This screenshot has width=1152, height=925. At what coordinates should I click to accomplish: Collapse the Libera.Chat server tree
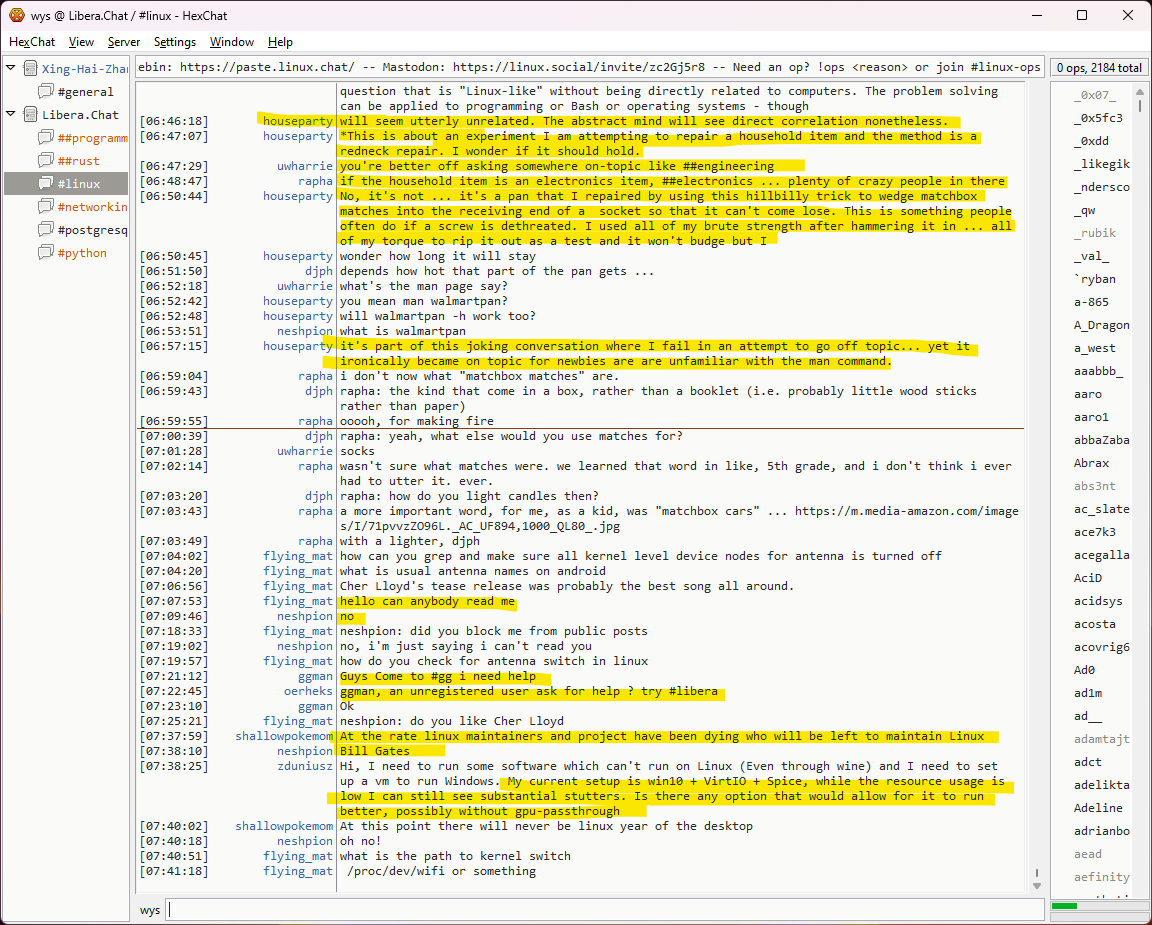point(11,114)
